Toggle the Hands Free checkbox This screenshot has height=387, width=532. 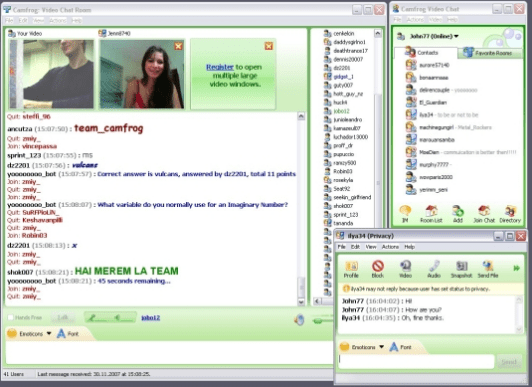coord(11,317)
